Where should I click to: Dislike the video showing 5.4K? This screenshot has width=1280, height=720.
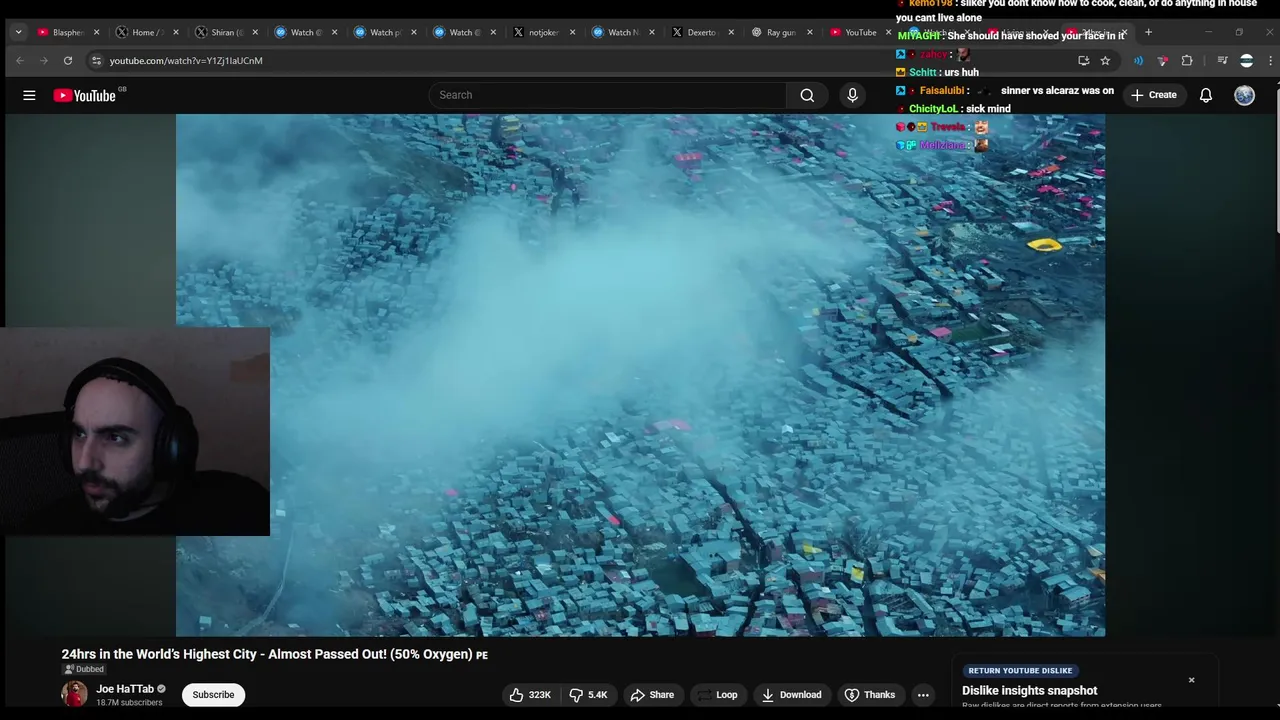[x=588, y=695]
